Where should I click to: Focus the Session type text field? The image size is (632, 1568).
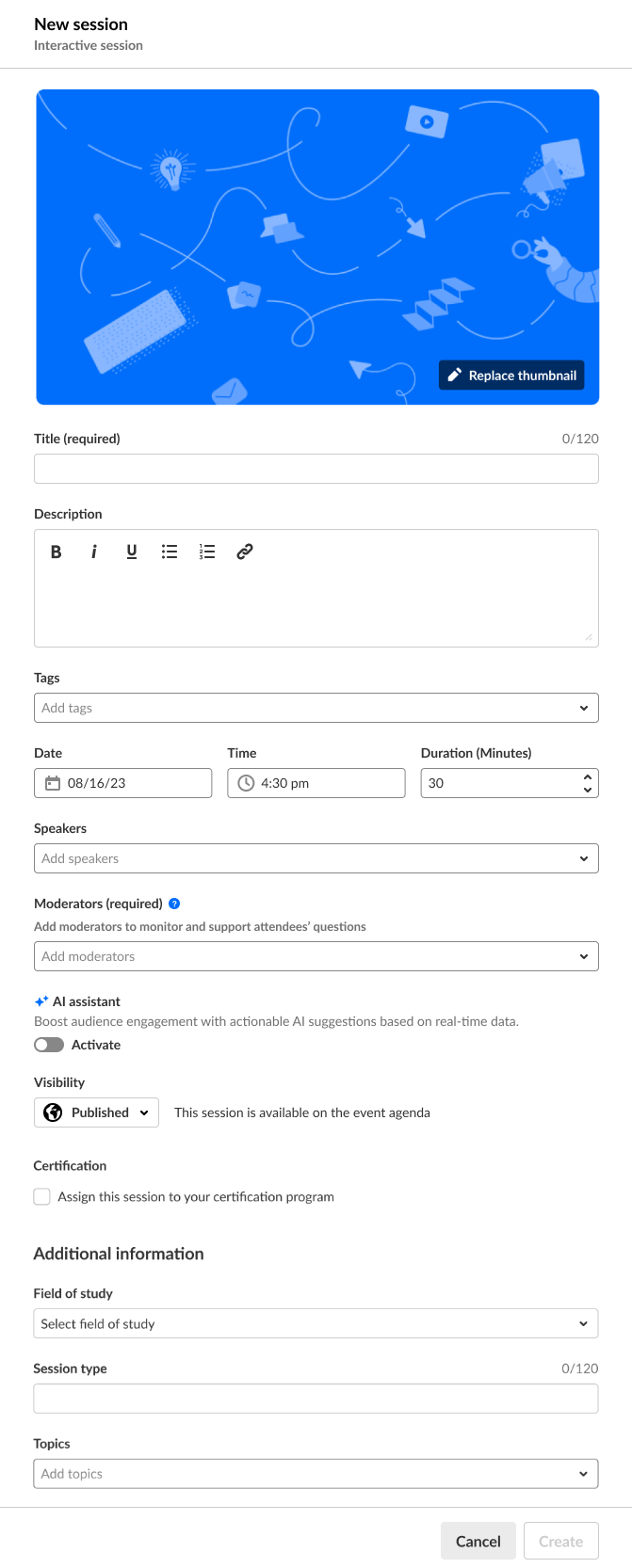coord(316,1399)
